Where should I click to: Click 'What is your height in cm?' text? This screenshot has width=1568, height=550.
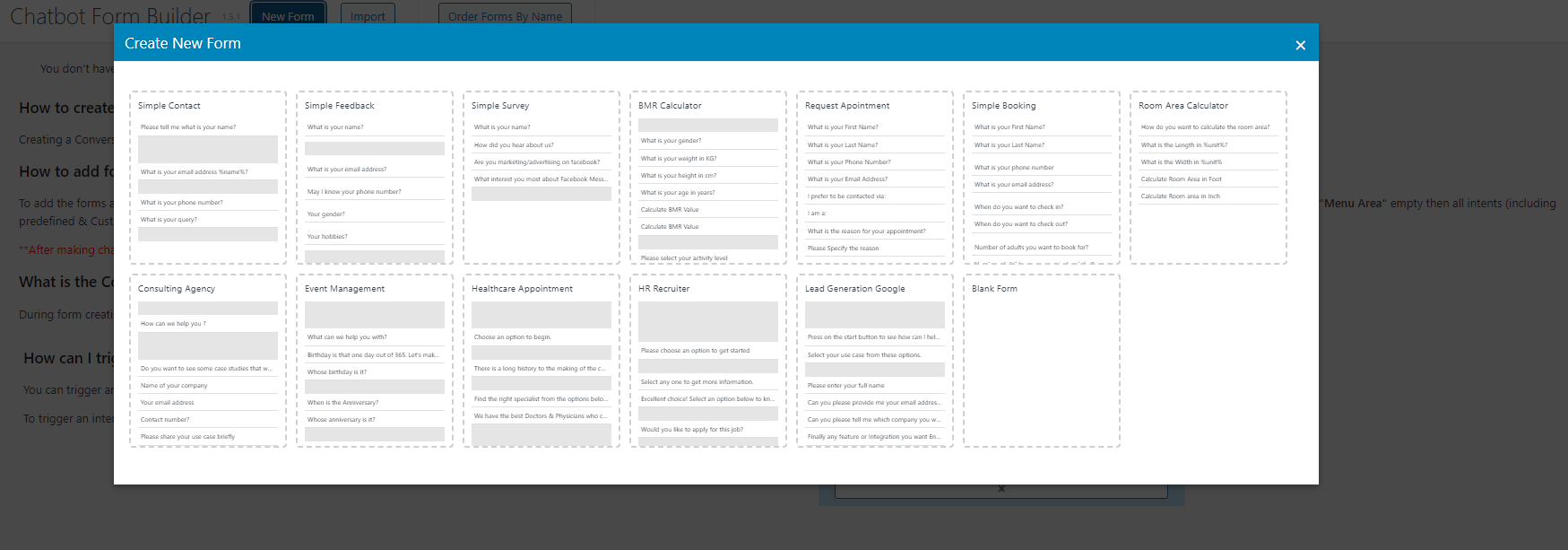point(679,176)
